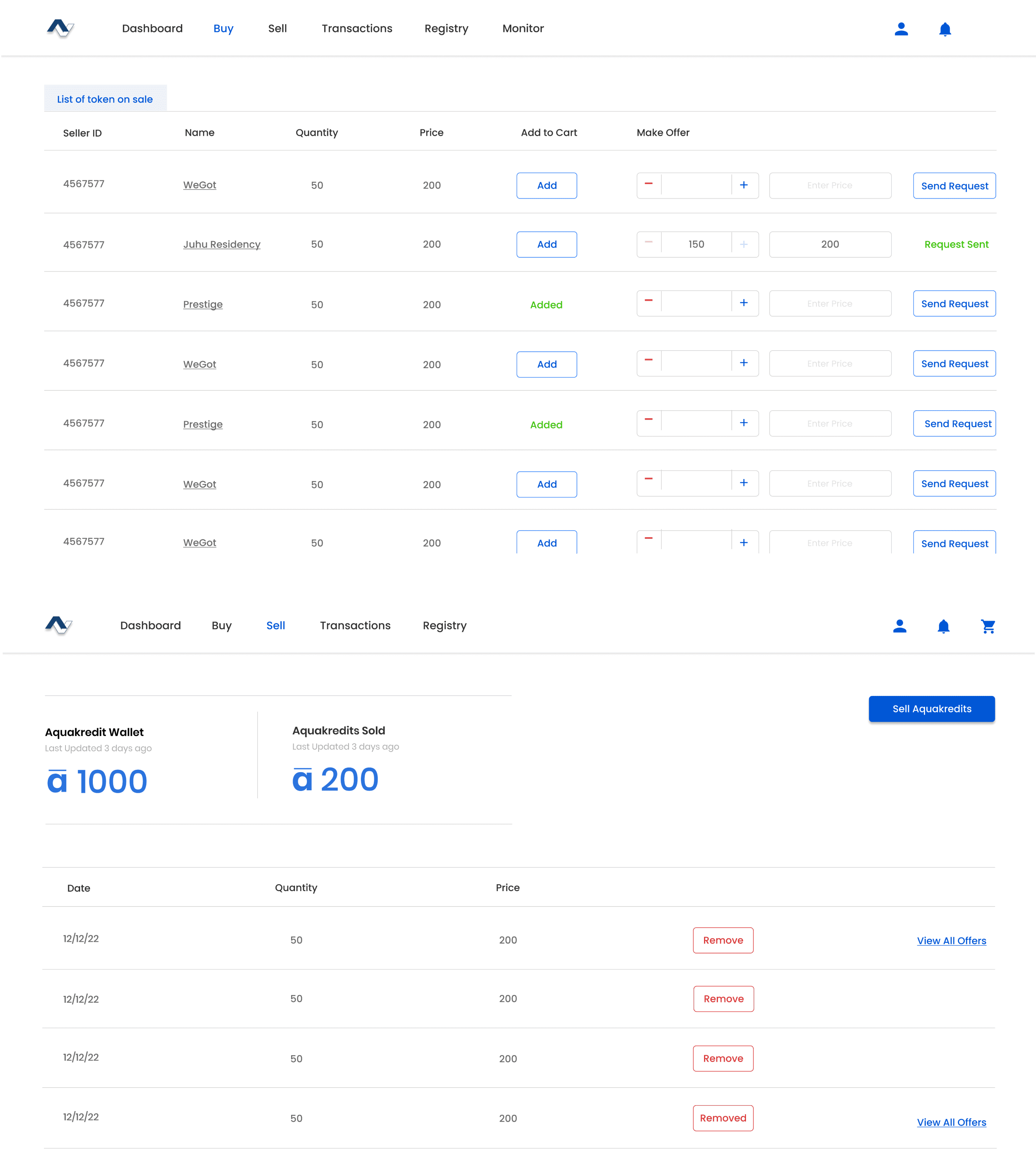Click Sell Aquakredits button
This screenshot has width=1036, height=1153.
click(931, 709)
